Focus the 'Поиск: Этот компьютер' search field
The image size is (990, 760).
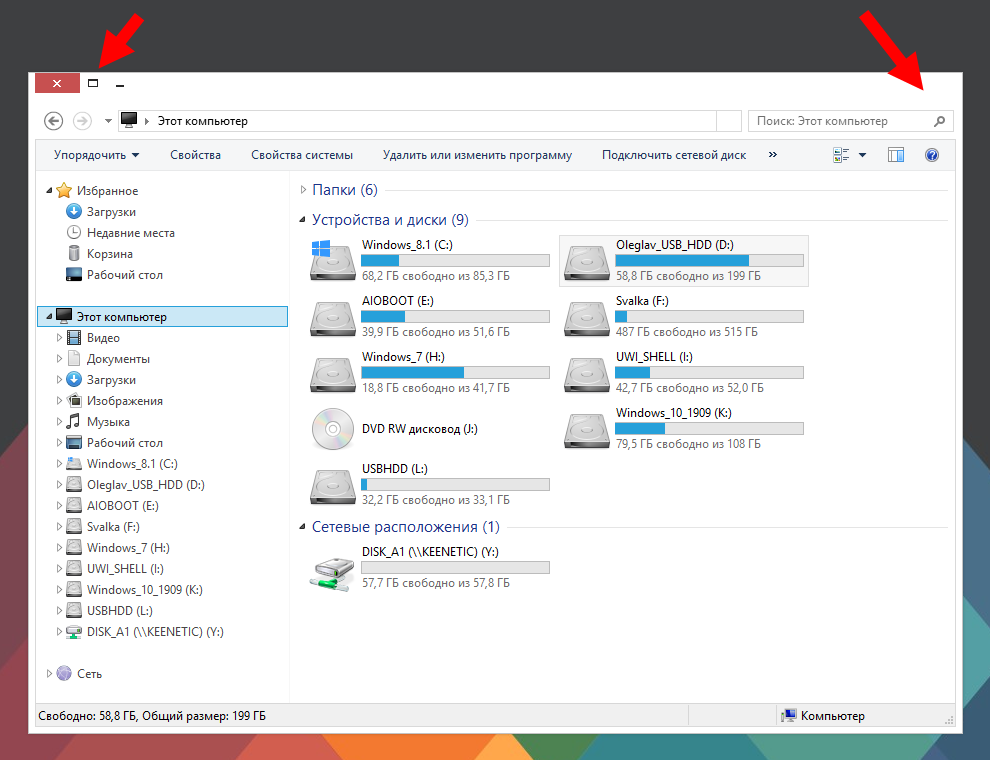(x=850, y=121)
